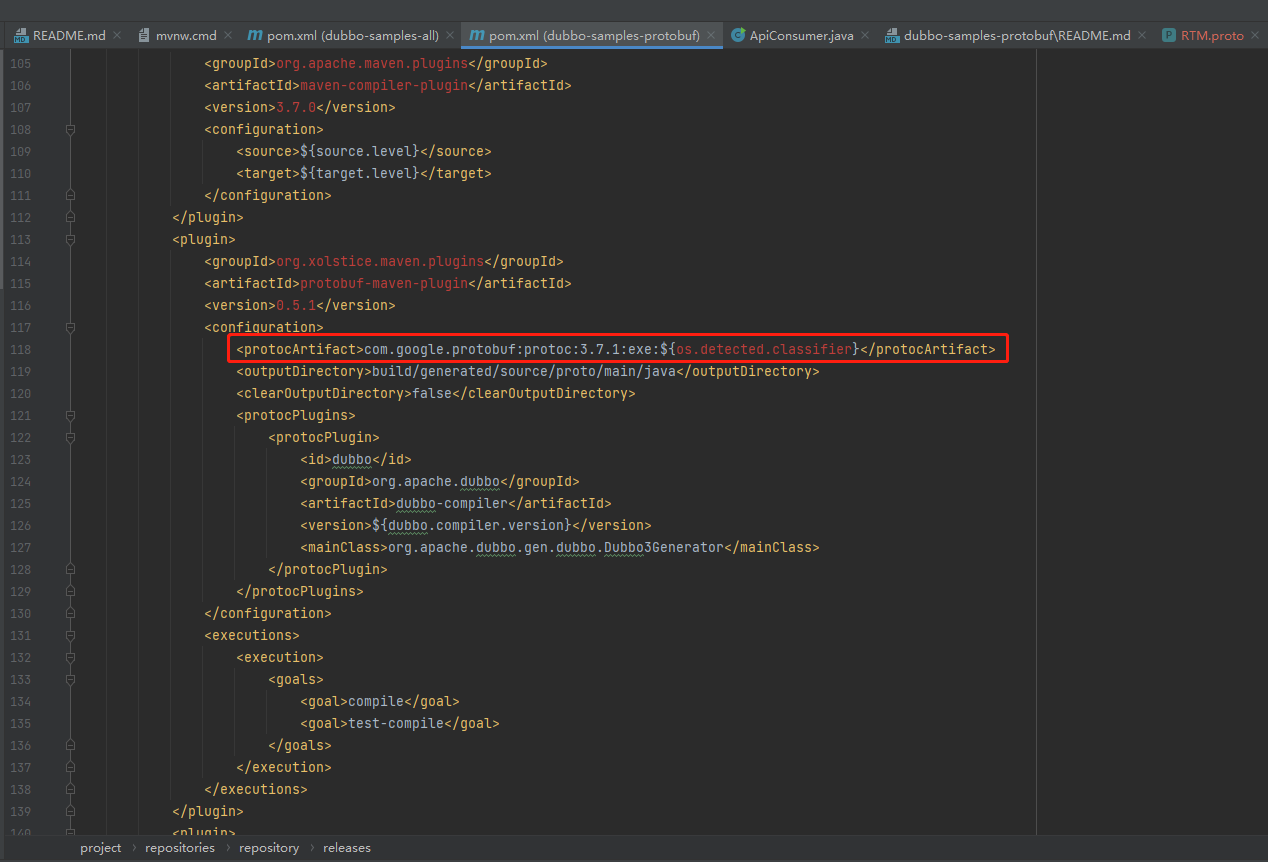Close the README.md tab
Screen dimensions: 1268x862
[117, 35]
